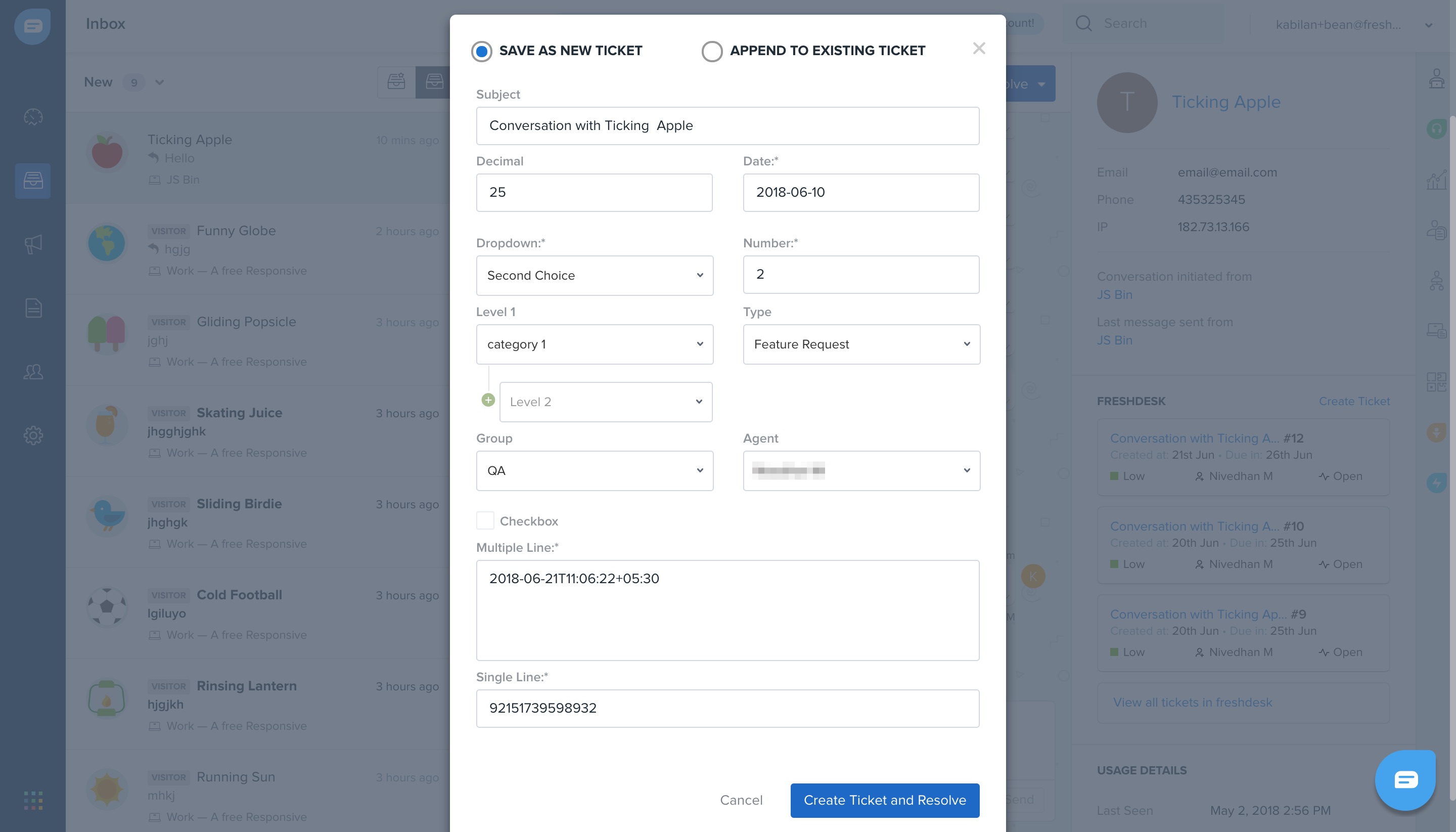Open the app switcher grid icon
This screenshot has height=832, width=1456.
32,800
